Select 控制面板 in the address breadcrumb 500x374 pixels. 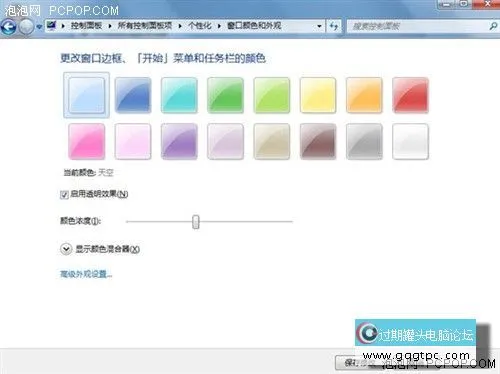(x=86, y=26)
